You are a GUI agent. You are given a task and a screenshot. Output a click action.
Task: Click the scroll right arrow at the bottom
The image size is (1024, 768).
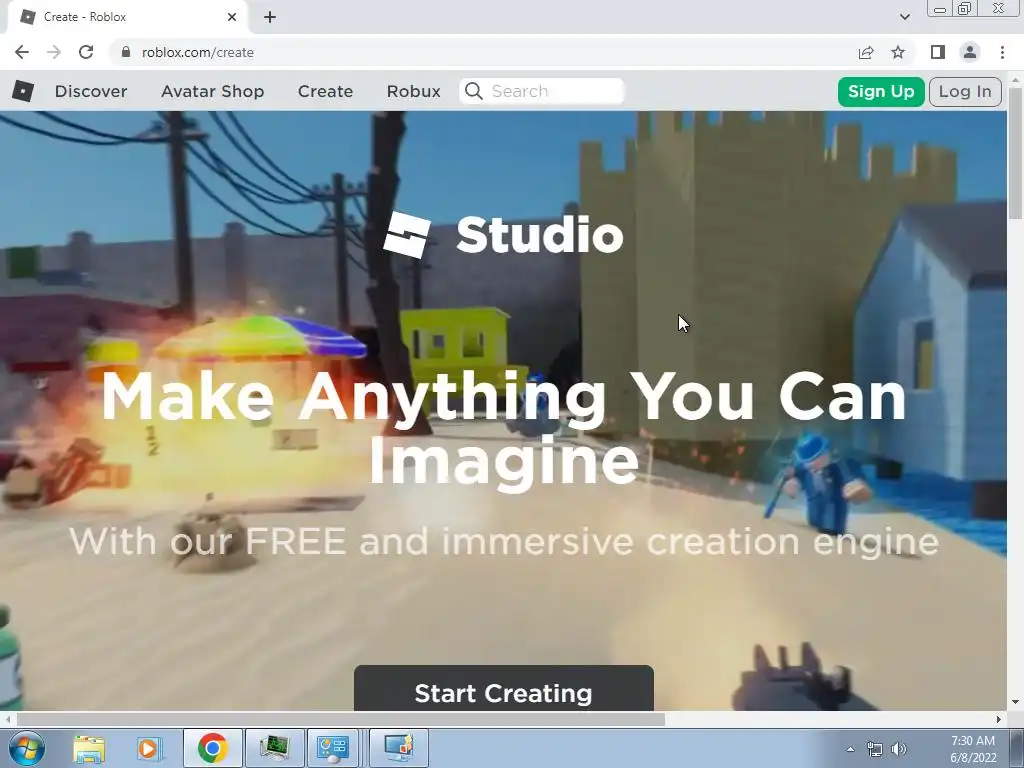tap(999, 719)
